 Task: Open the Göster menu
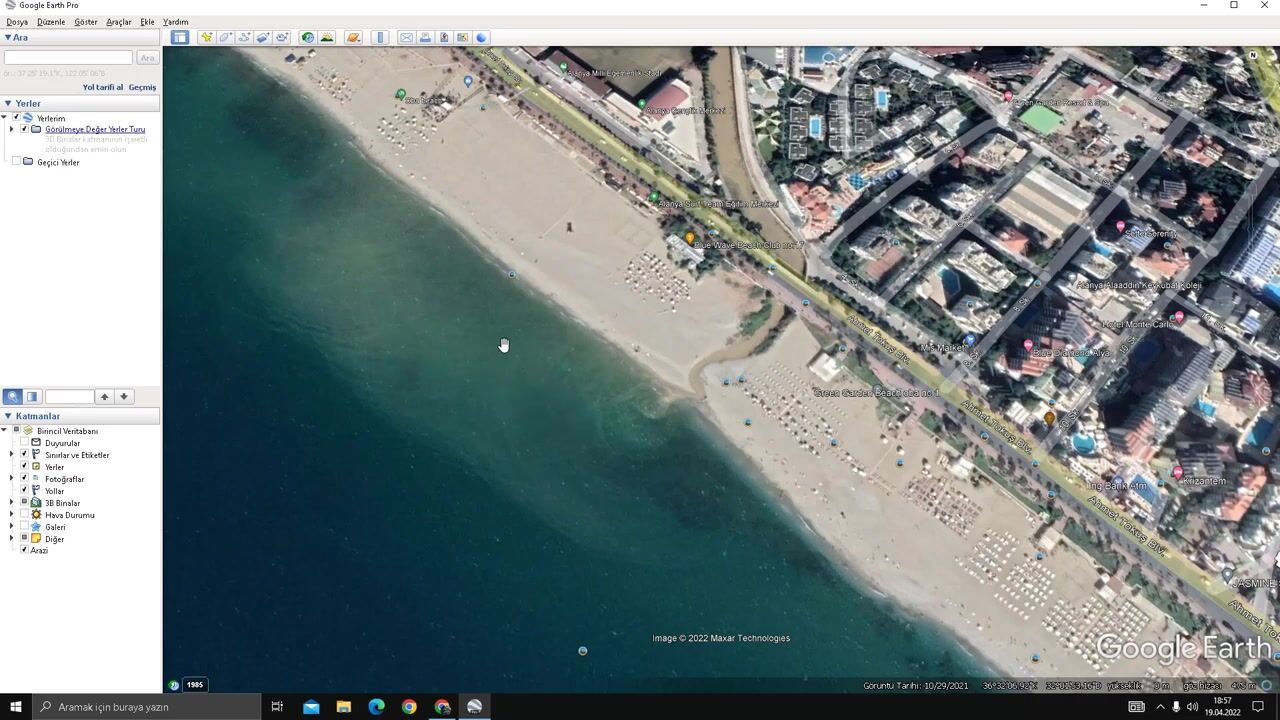(86, 22)
